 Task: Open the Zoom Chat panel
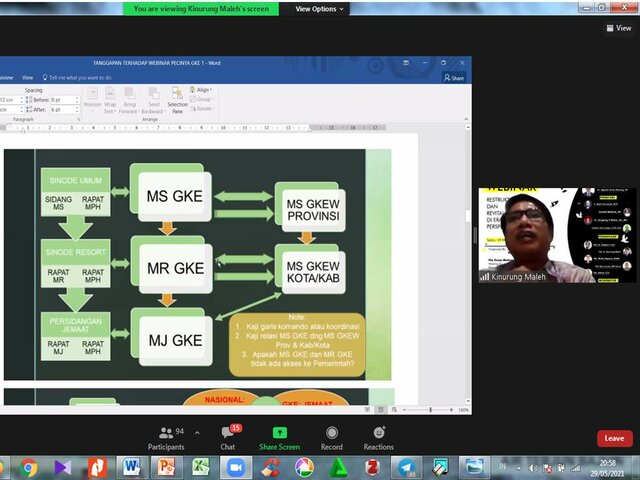point(228,438)
